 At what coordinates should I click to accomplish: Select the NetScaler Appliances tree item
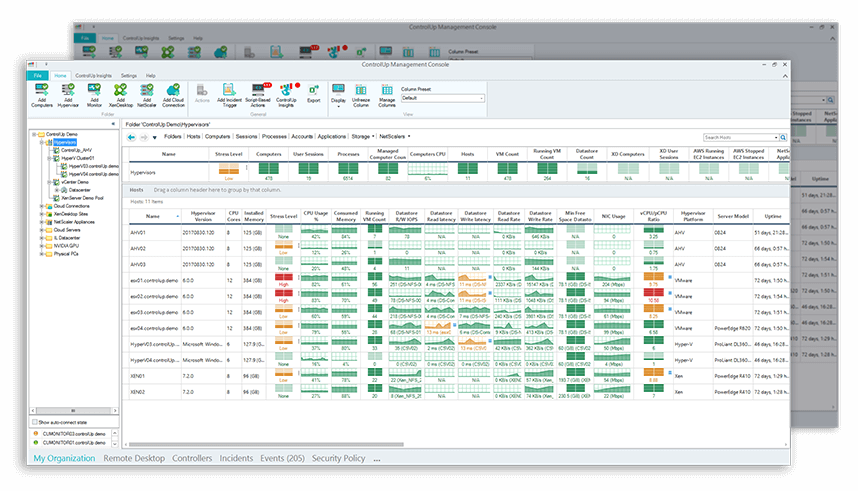pos(74,222)
